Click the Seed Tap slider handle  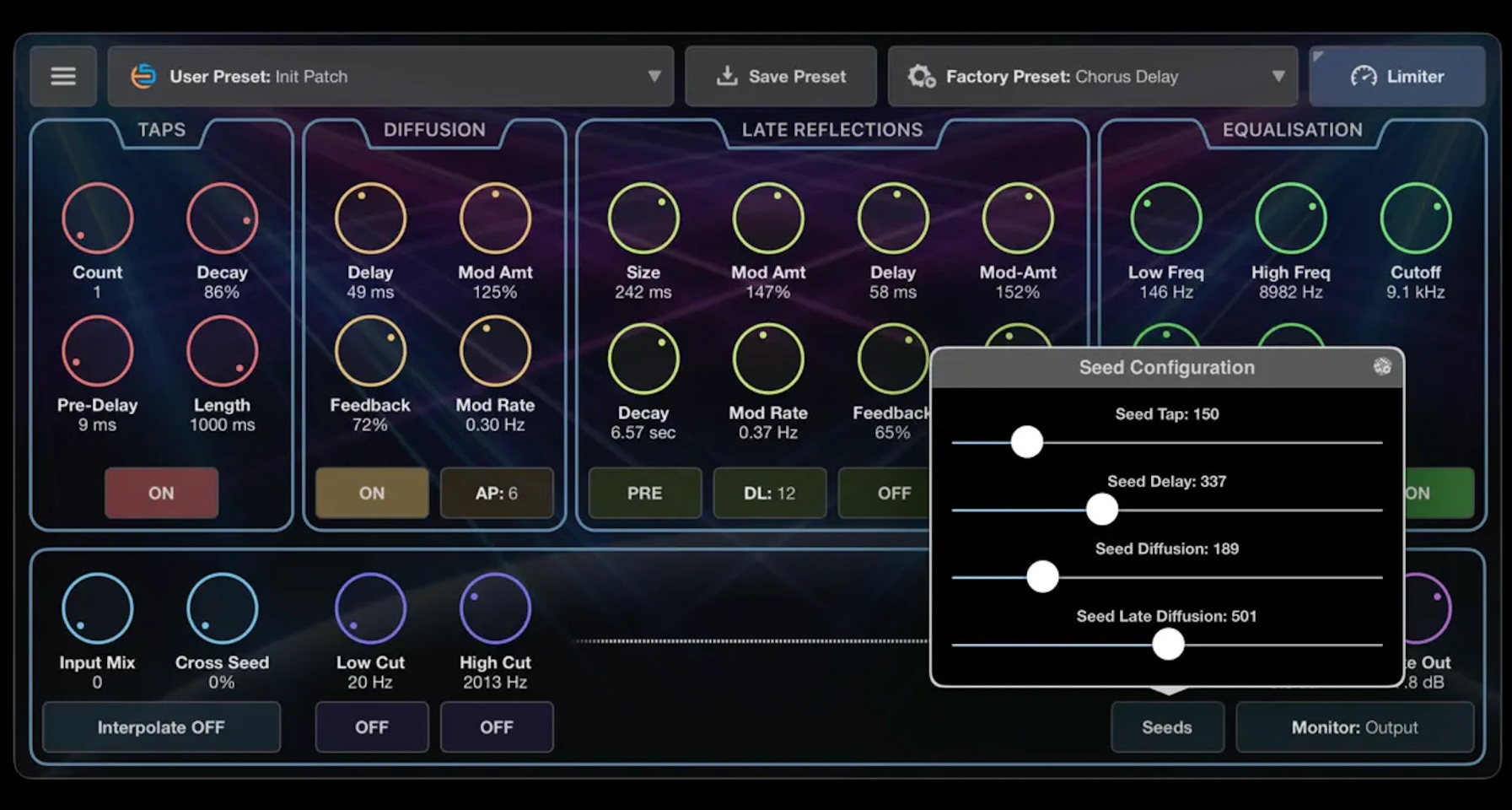pos(1027,442)
